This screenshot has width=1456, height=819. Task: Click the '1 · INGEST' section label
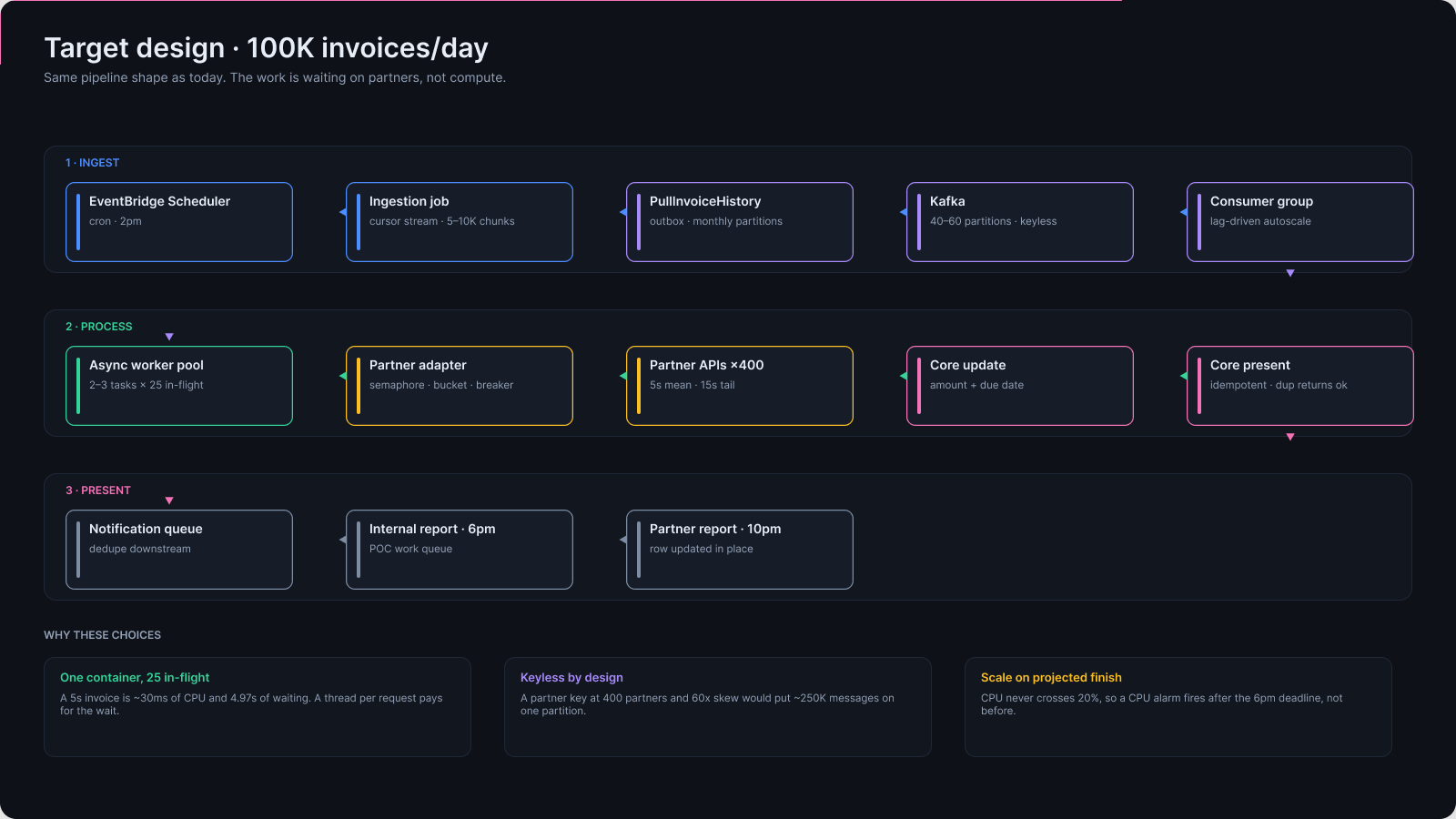coord(92,163)
